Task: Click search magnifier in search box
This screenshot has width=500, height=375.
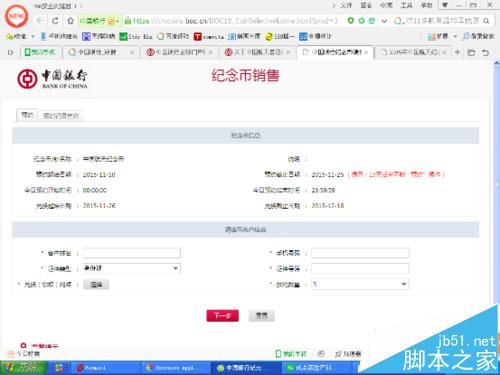Action: pos(486,21)
